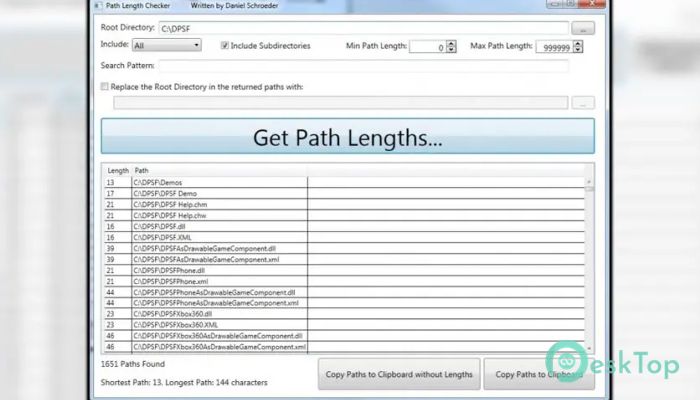Image resolution: width=700 pixels, height=400 pixels.
Task: Select row DPSFAsDrawableGameComponent.xml
Action: [344, 259]
